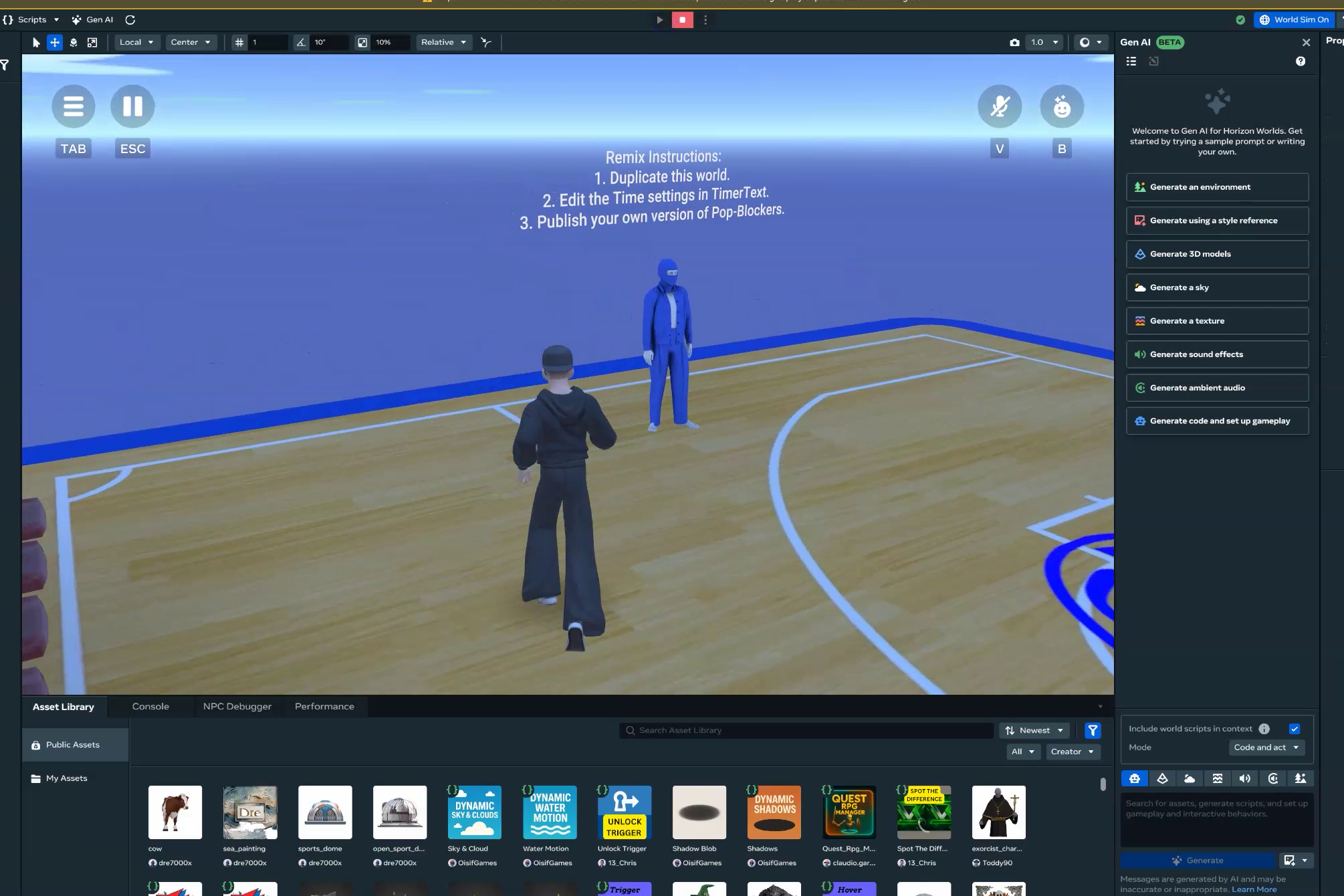The image size is (1344, 896).
Task: Click the Search Asset Library field
Action: [806, 731]
